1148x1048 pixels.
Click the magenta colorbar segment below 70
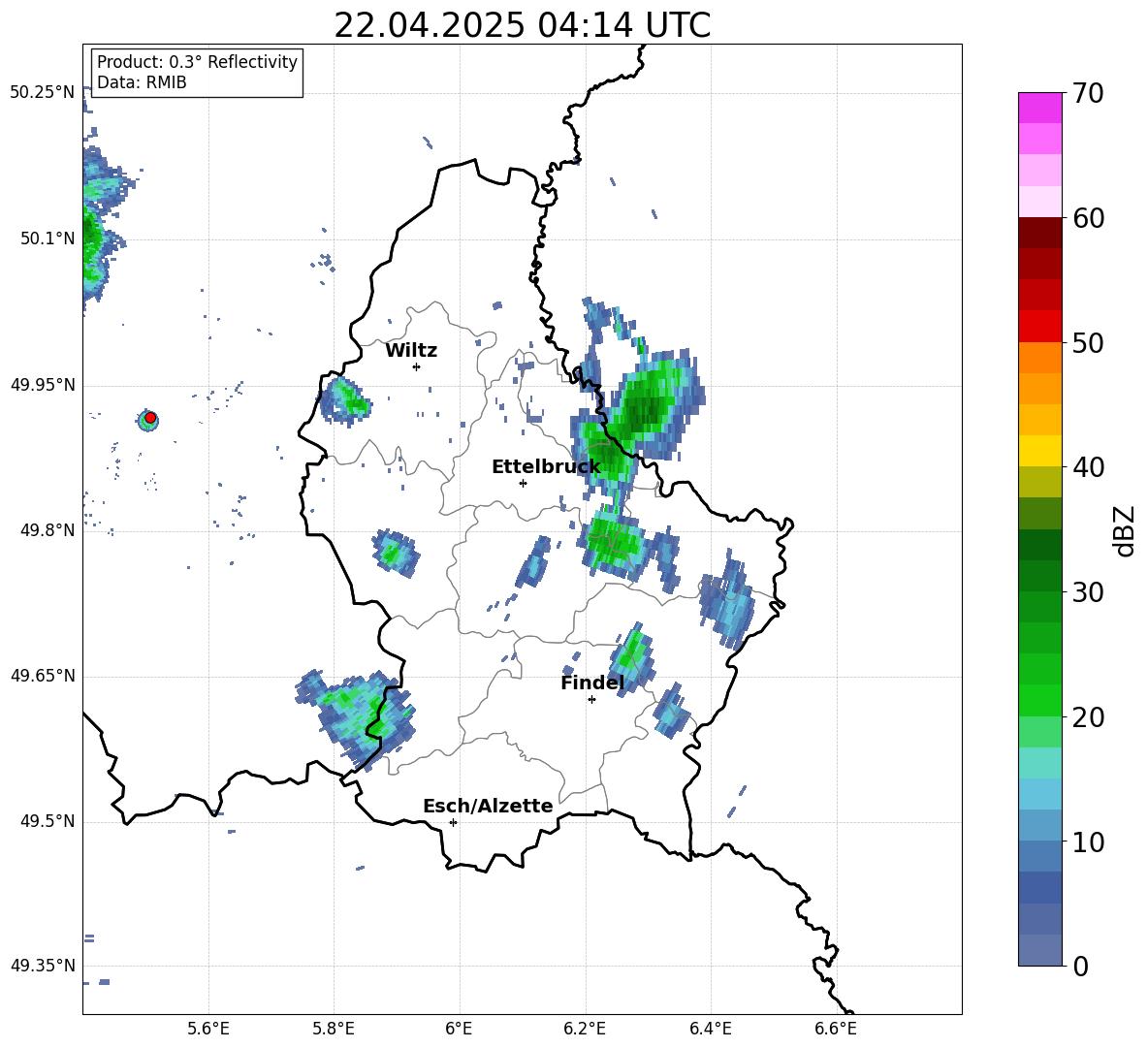coord(1039,108)
